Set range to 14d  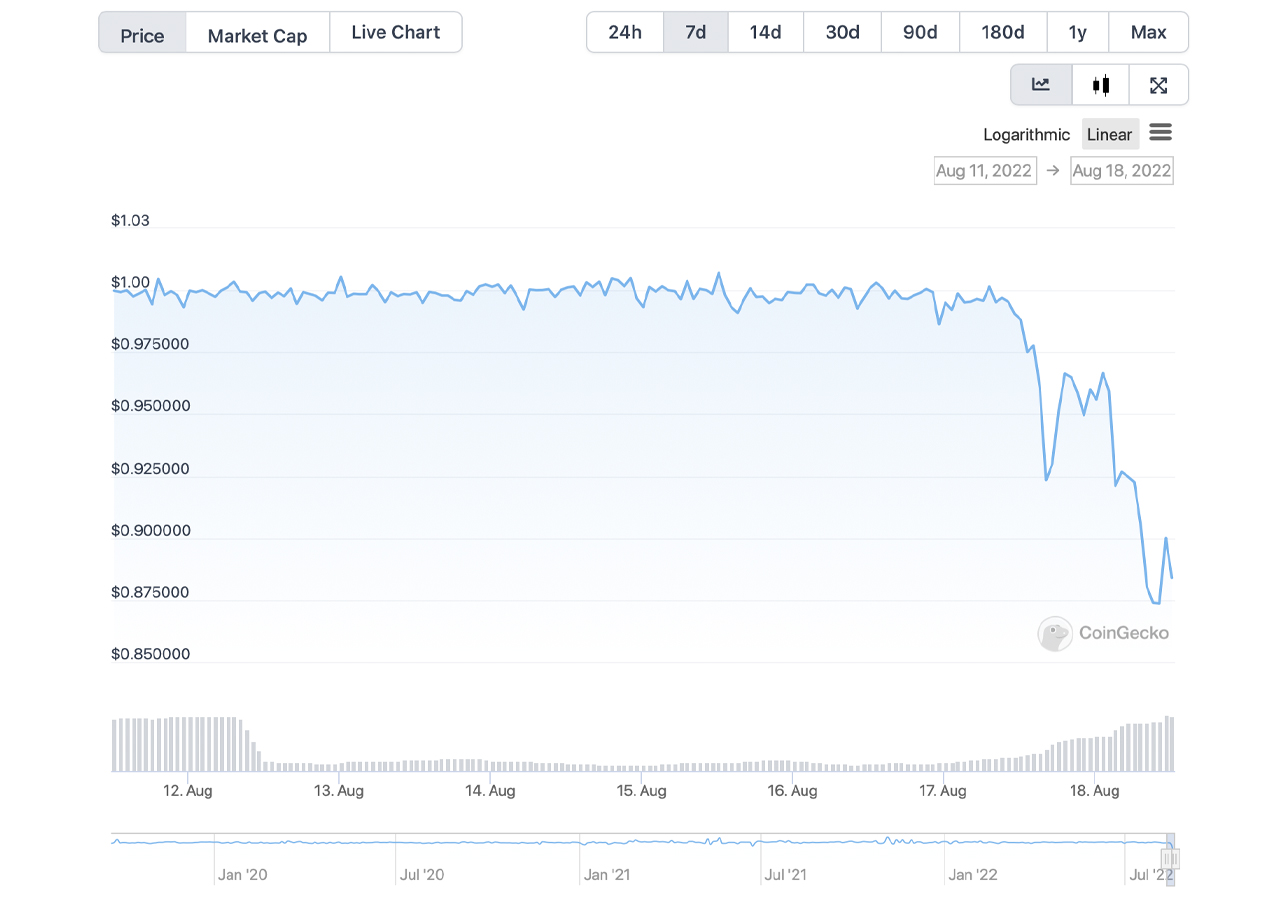[765, 32]
